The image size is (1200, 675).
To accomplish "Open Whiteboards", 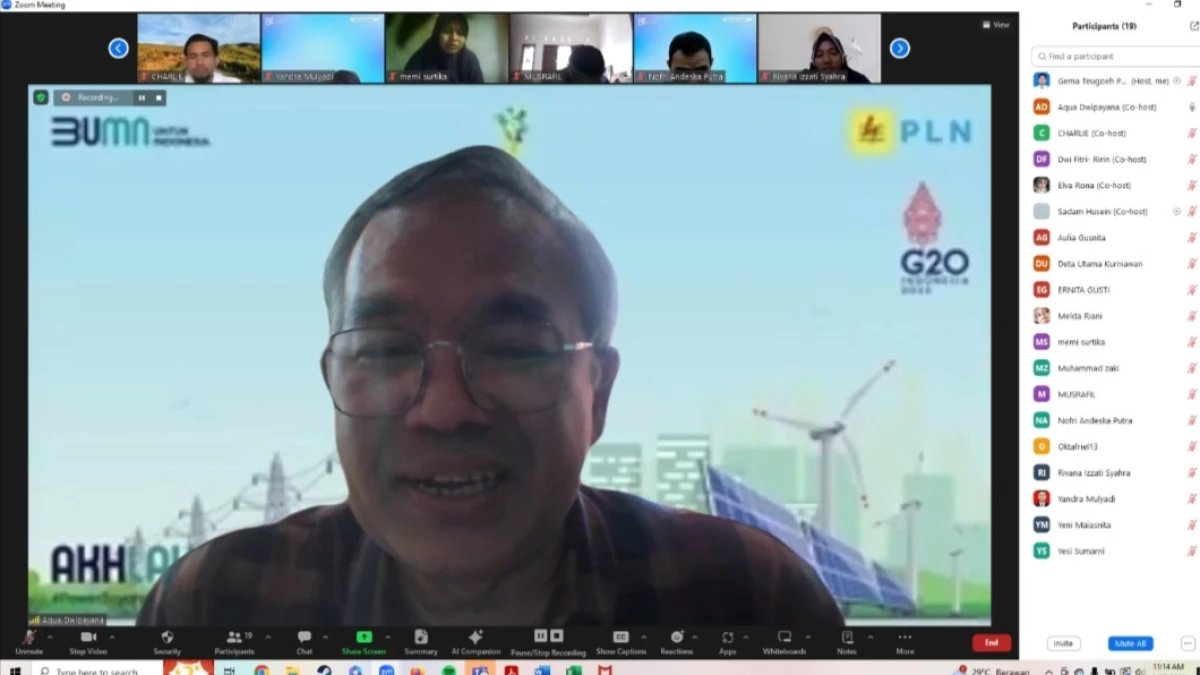I will (784, 642).
